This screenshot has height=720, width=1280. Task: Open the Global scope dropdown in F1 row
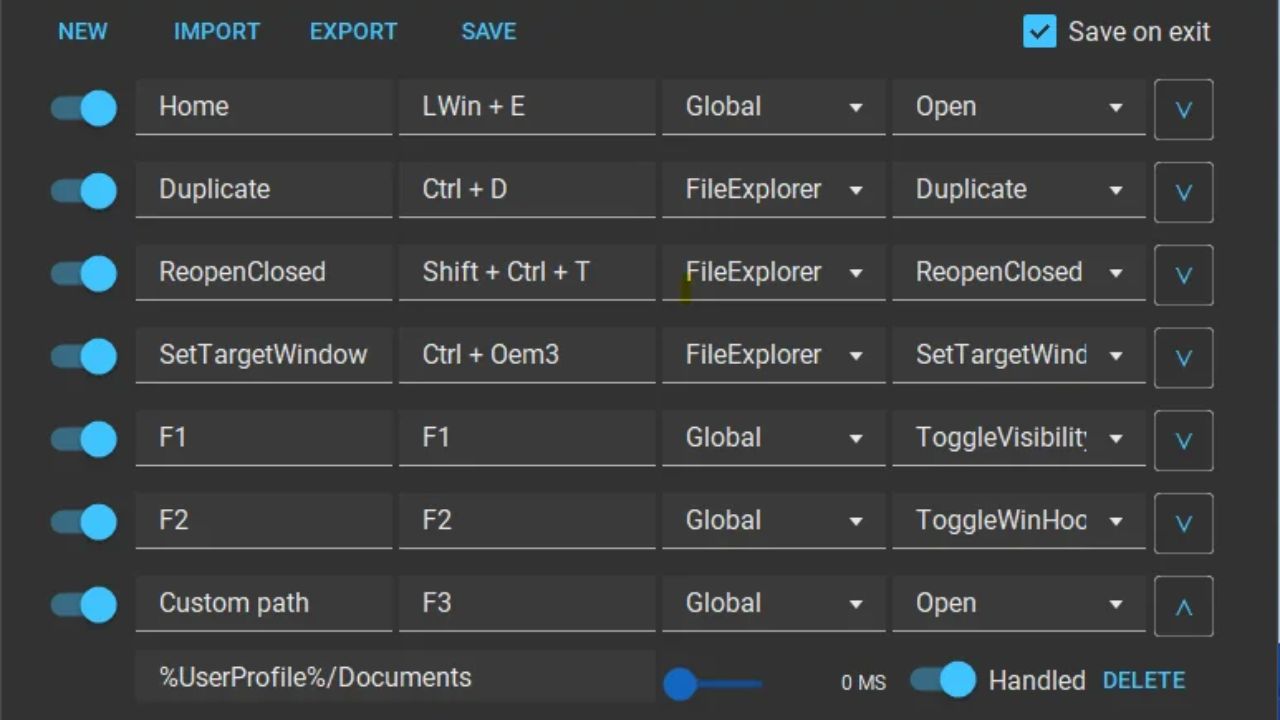tap(773, 438)
